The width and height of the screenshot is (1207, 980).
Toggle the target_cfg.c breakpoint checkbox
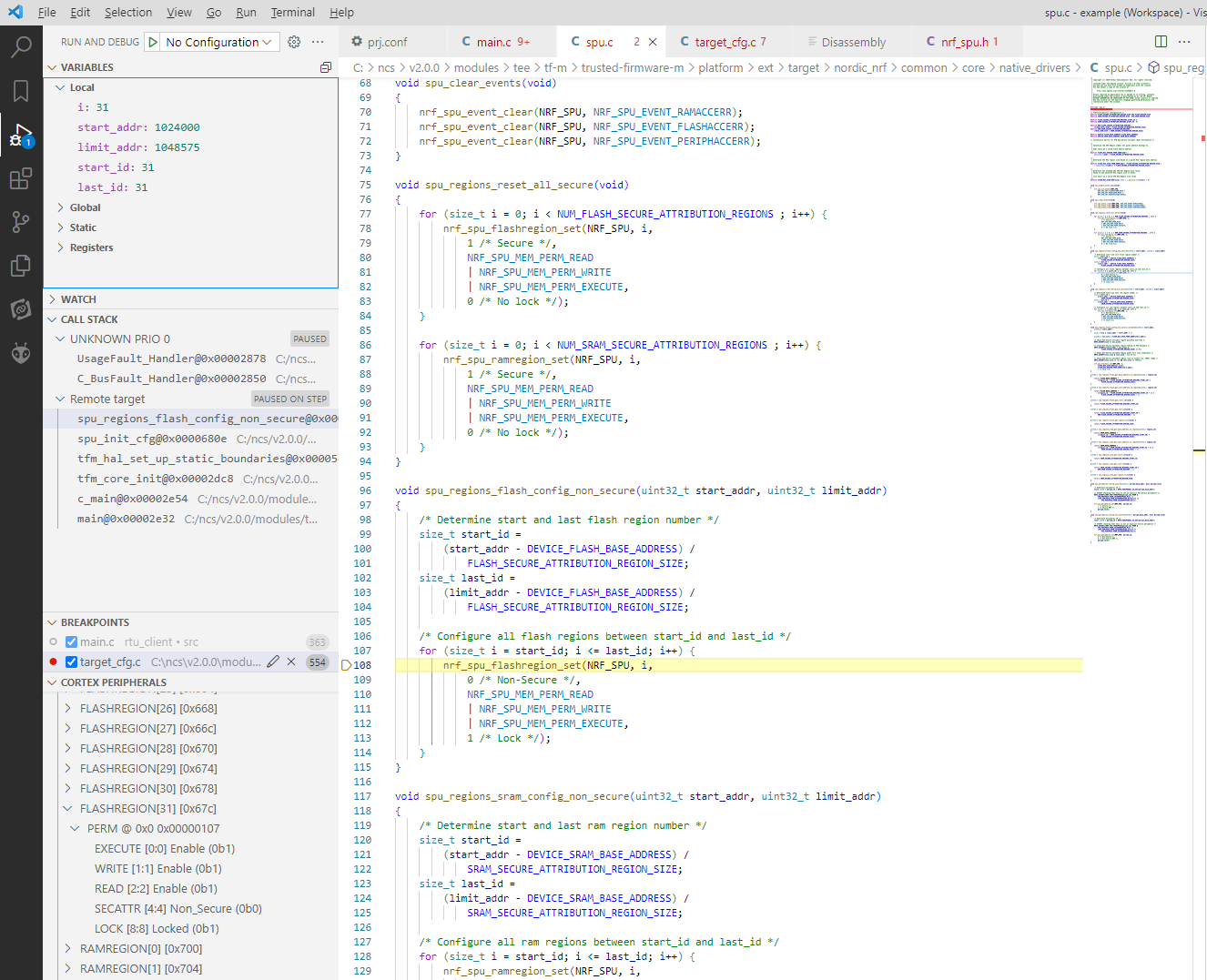pyautogui.click(x=71, y=662)
